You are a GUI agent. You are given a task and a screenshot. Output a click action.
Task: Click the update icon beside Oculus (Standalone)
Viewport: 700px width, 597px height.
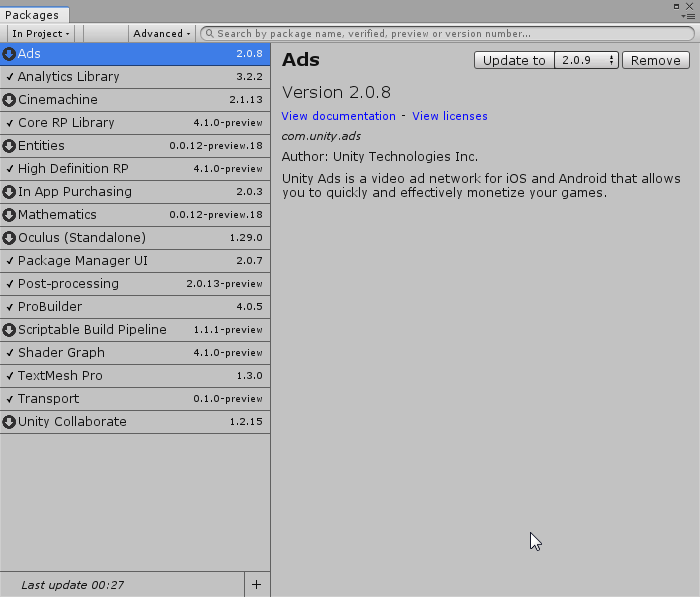[x=9, y=238]
